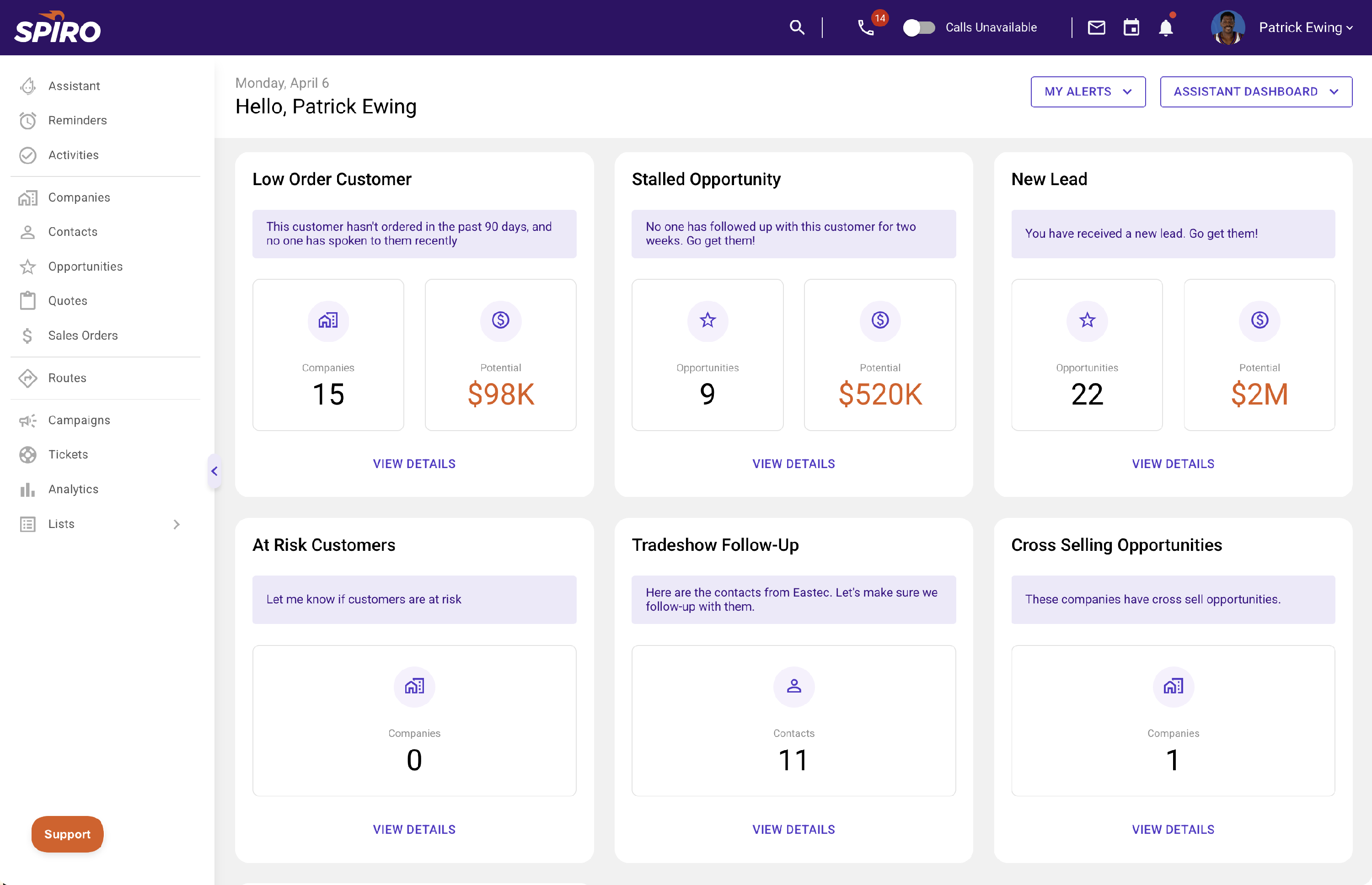Open the mail envelope icon
This screenshot has height=885, width=1372.
(x=1096, y=27)
